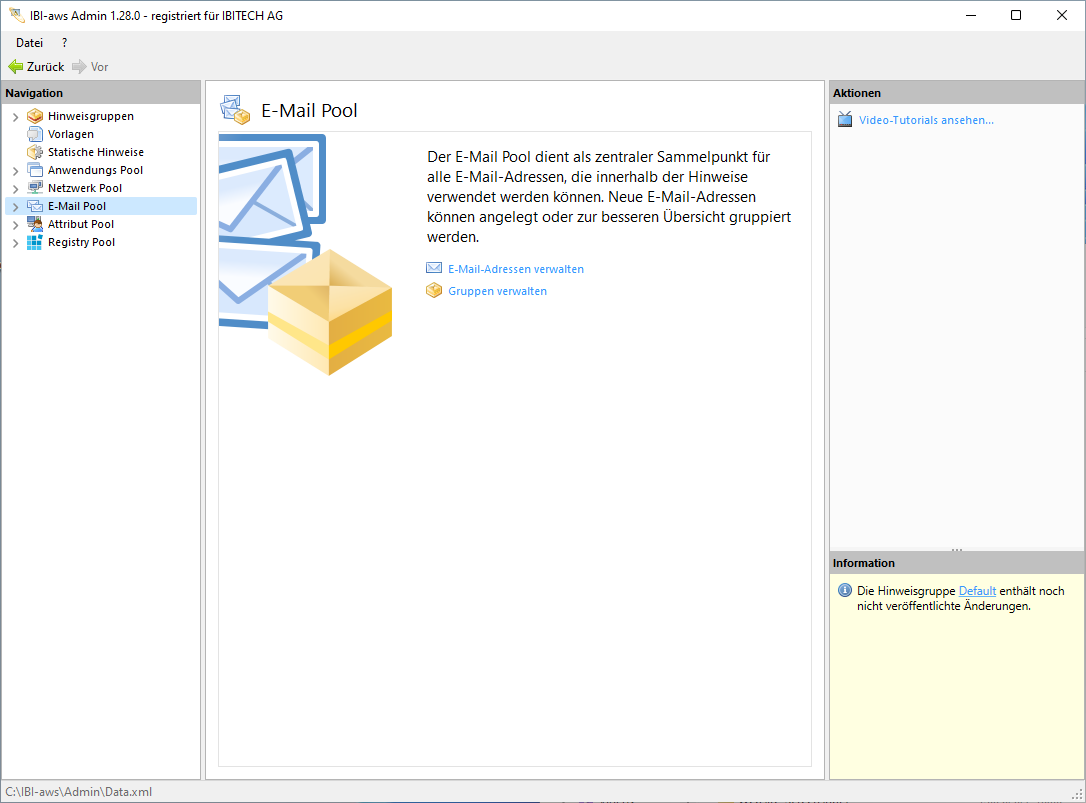Expand the Anwendungs Pool tree node

pyautogui.click(x=15, y=171)
